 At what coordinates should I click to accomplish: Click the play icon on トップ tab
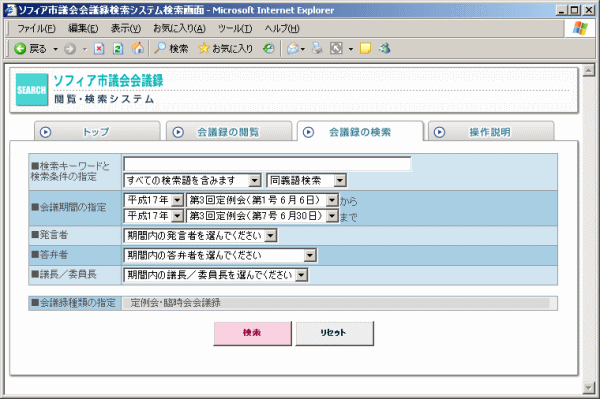46,132
